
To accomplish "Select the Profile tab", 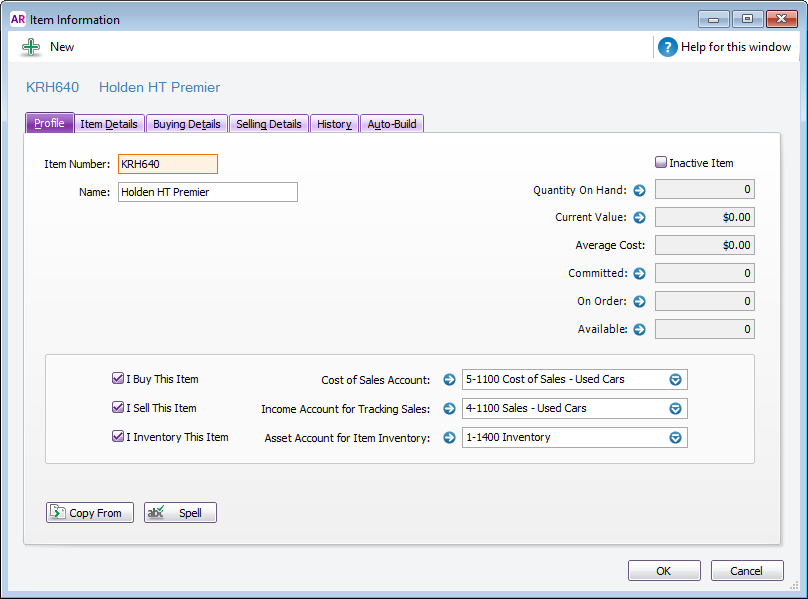I will (49, 123).
